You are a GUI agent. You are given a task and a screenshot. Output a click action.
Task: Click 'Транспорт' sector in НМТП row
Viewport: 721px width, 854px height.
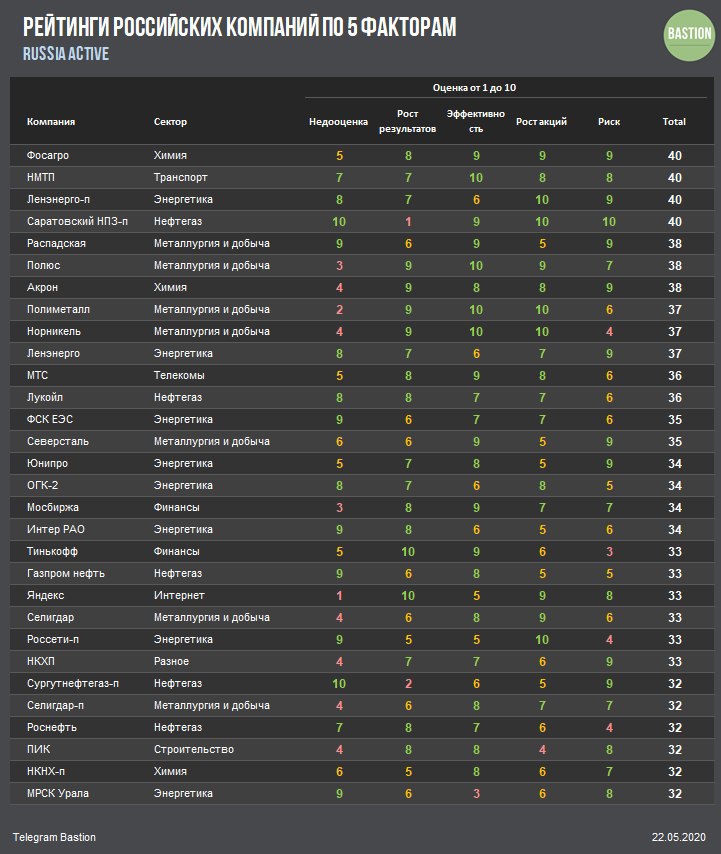coord(181,178)
